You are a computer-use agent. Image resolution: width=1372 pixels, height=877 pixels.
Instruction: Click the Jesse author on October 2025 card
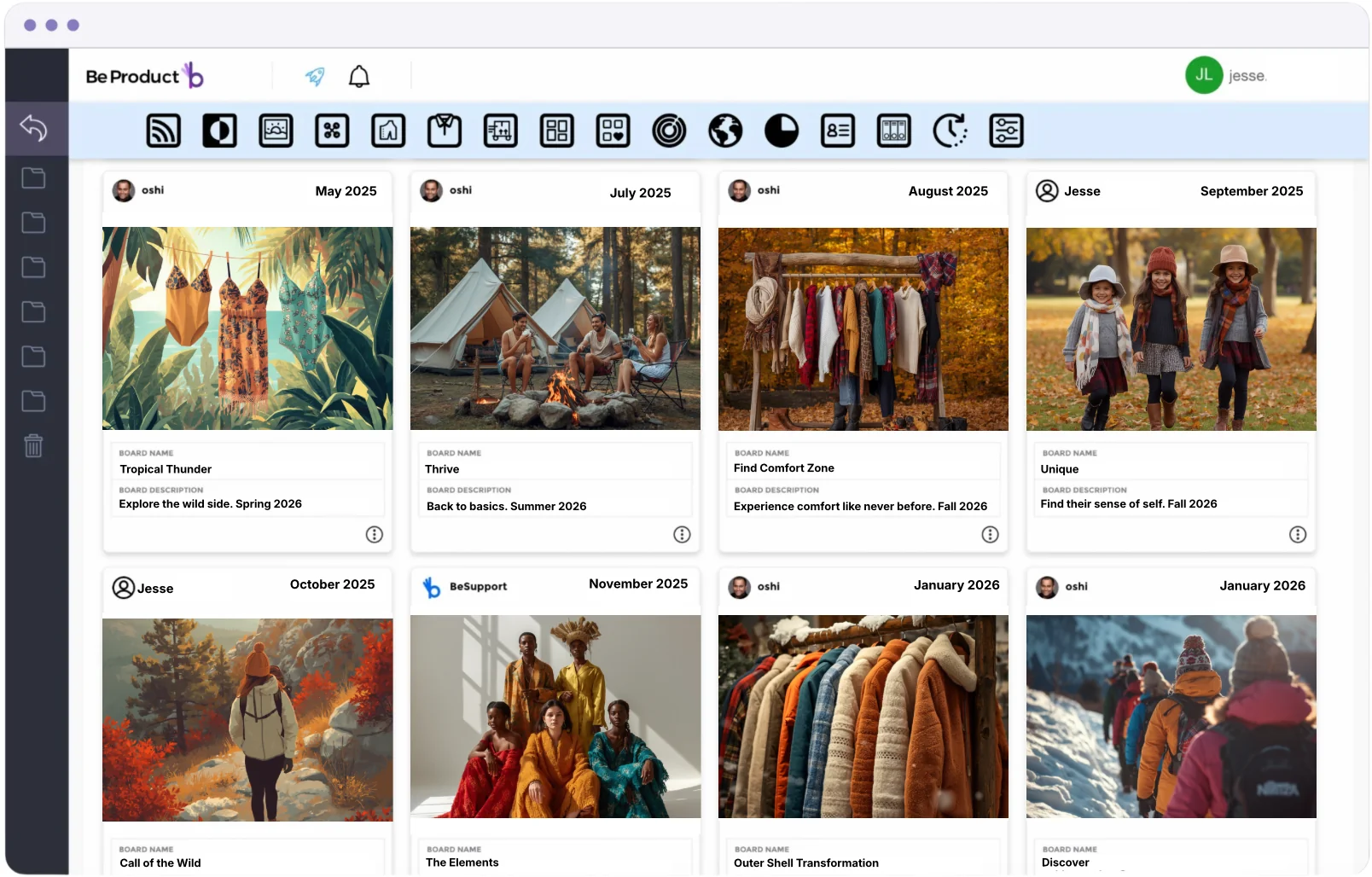[142, 588]
